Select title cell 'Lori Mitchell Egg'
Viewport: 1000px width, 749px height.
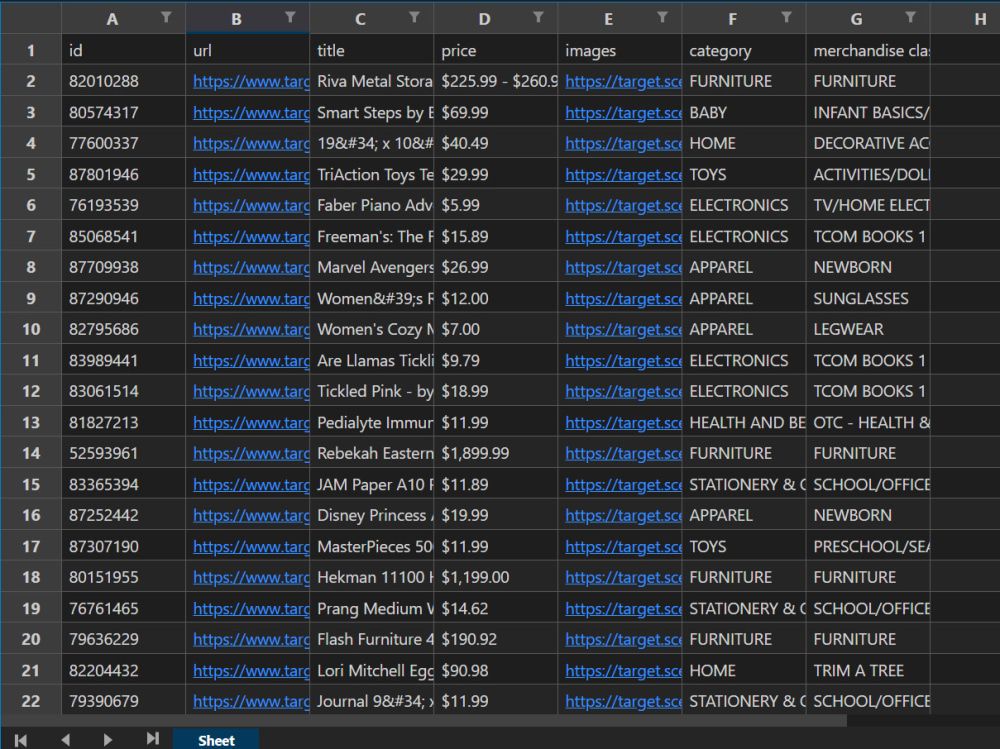coord(372,671)
